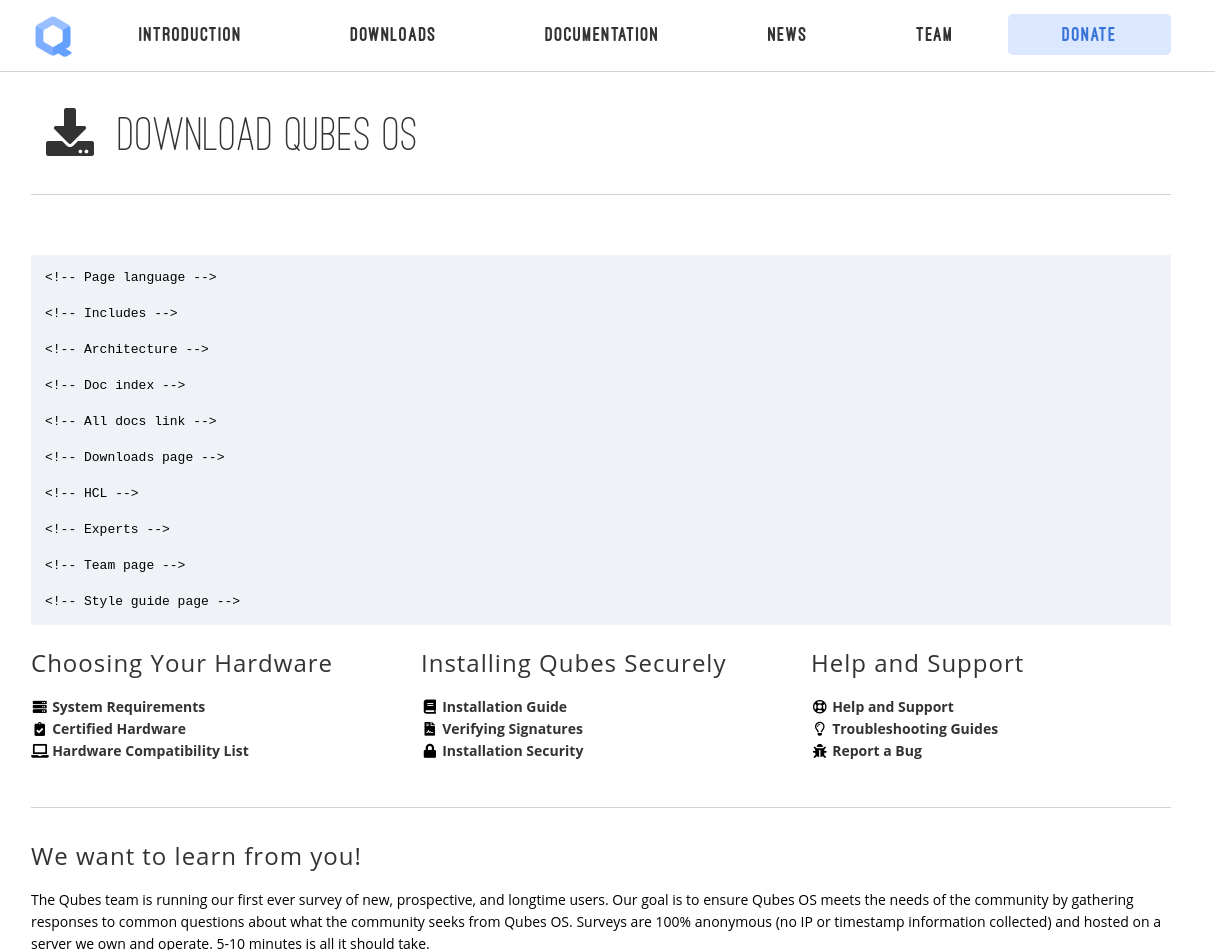Click the "<!-- All docs link -->" code line
The height and width of the screenshot is (950, 1215).
pos(131,421)
